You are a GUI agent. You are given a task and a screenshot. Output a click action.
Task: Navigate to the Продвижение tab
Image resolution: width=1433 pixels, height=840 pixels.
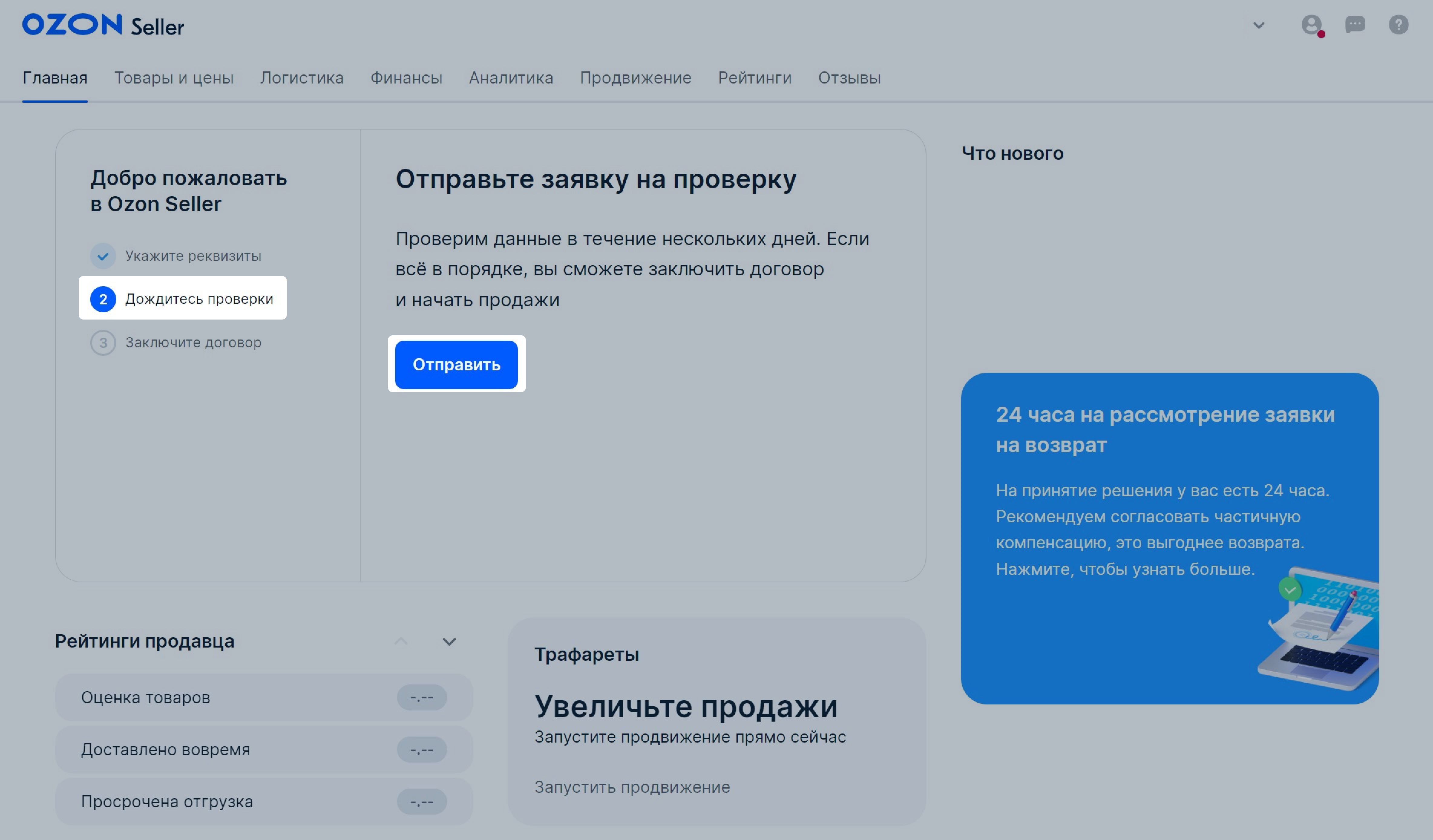635,78
